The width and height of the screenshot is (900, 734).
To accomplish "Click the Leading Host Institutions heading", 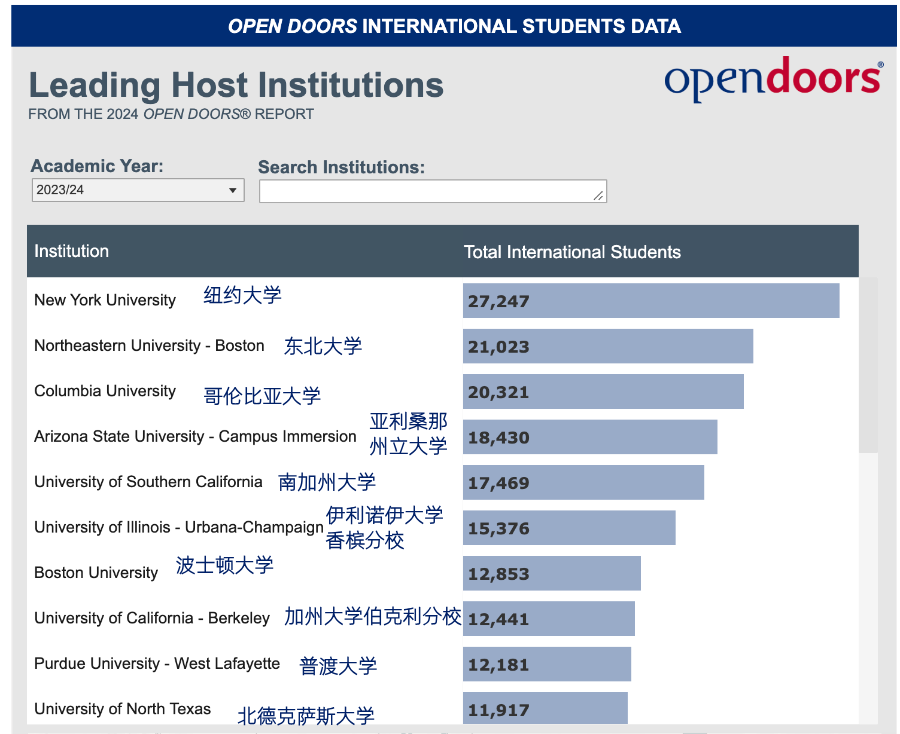I will [236, 85].
